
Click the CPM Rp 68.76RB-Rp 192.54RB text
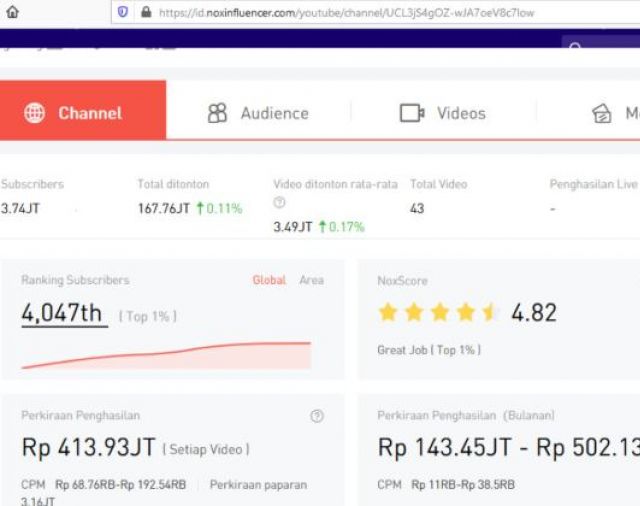click(x=104, y=485)
